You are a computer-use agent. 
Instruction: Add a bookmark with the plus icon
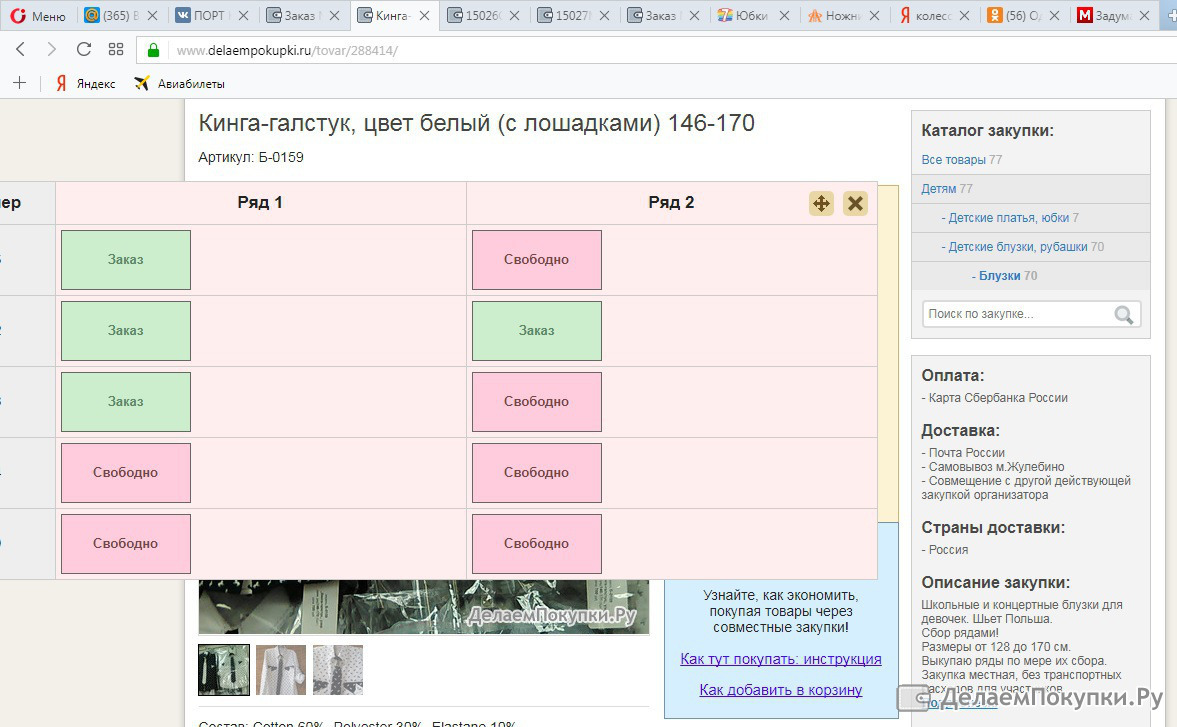coord(20,83)
